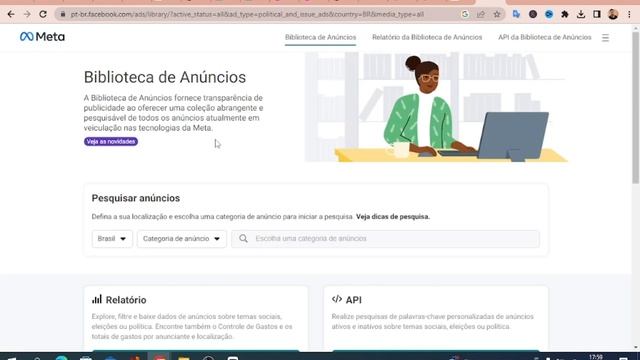Click the bar chart icon beside Relatório

97,299
